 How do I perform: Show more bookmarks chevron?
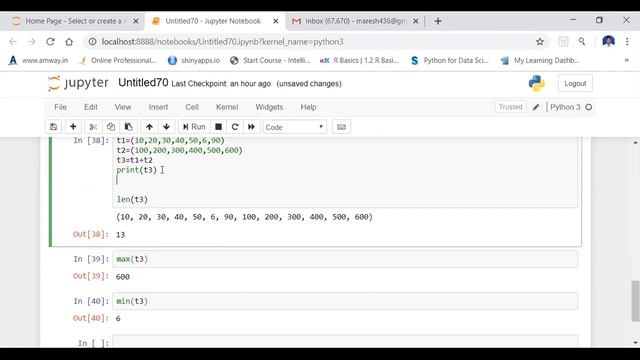click(626, 60)
